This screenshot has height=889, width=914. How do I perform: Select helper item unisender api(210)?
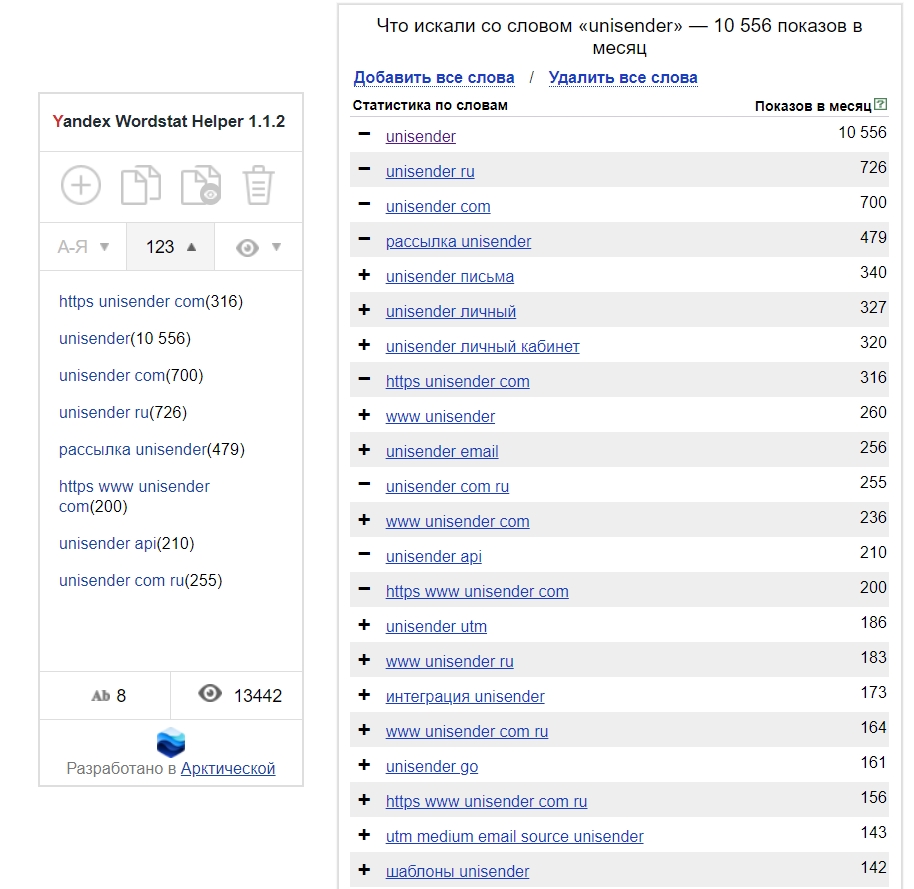pyautogui.click(x=126, y=543)
